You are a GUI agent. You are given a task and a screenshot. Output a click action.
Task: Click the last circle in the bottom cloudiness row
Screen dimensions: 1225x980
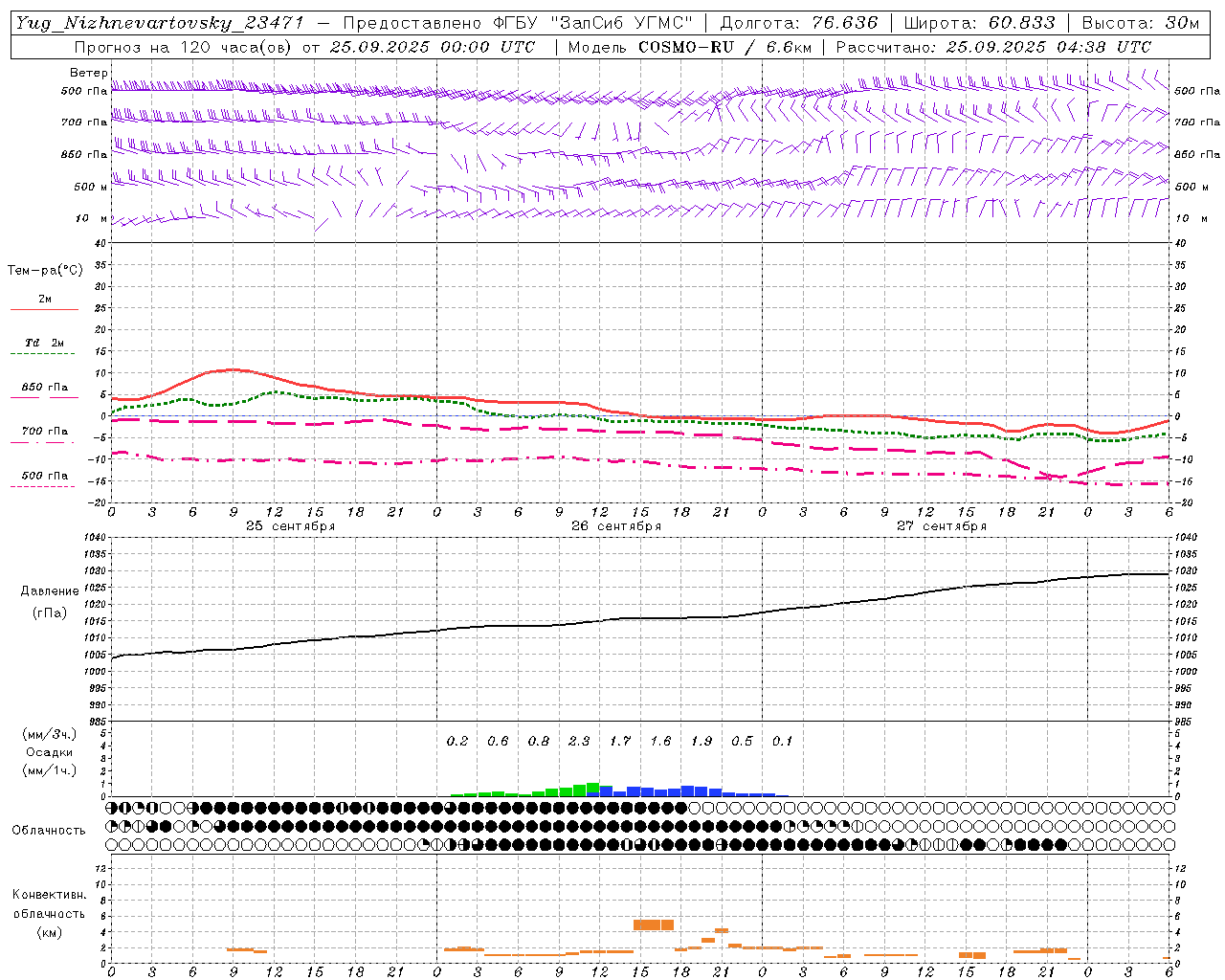1169,844
